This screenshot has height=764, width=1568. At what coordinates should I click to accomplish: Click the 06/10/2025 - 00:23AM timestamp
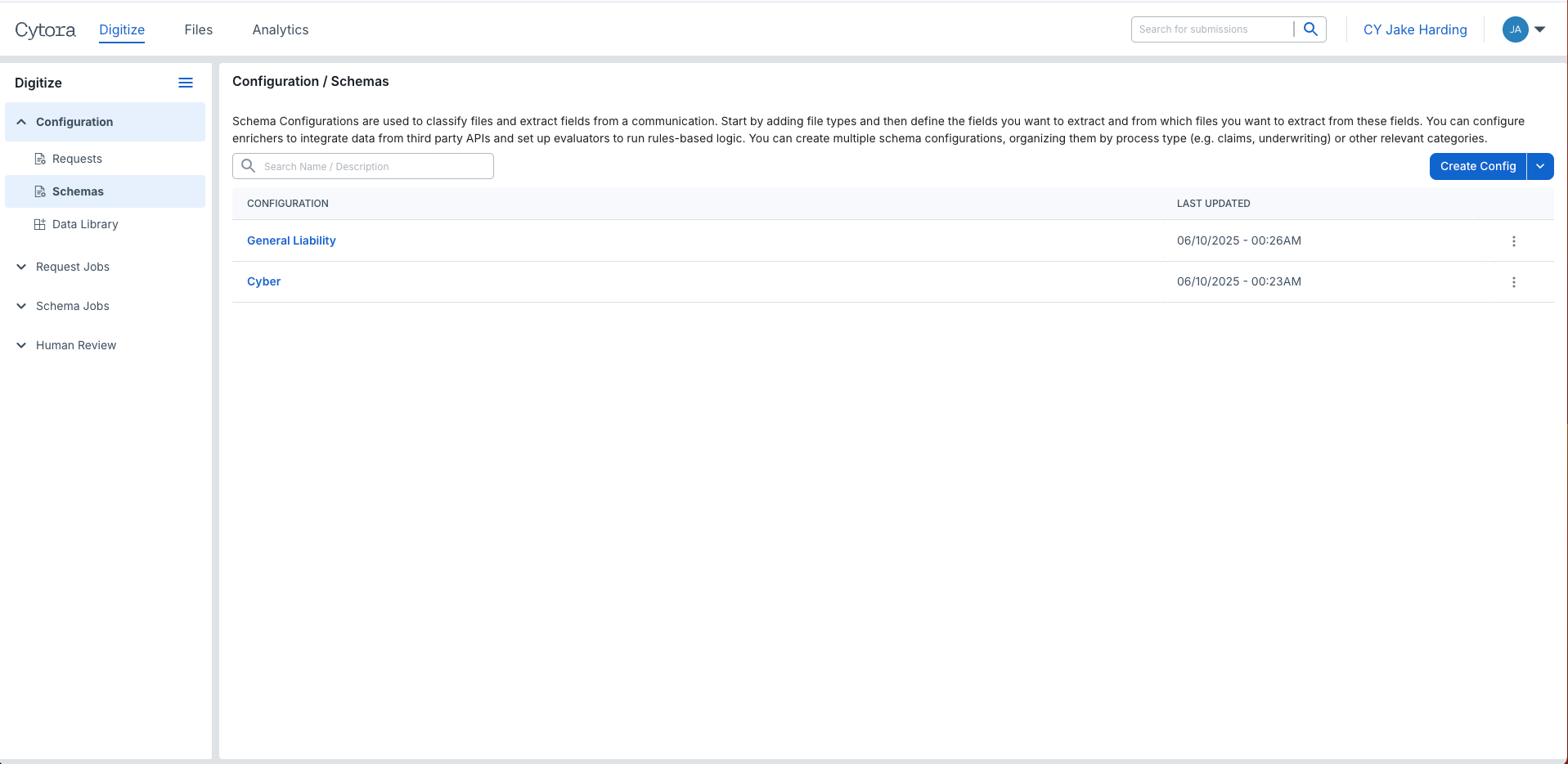pyautogui.click(x=1238, y=281)
